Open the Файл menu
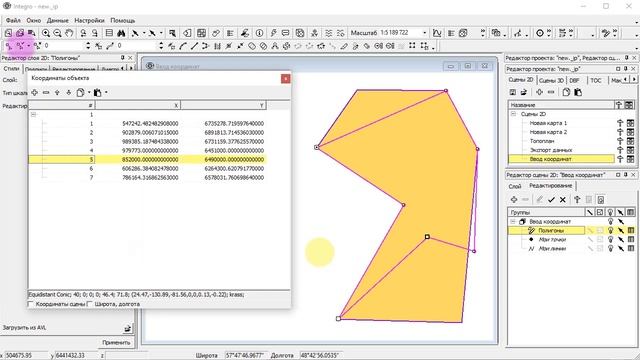Image resolution: width=640 pixels, height=360 pixels. click(x=13, y=20)
